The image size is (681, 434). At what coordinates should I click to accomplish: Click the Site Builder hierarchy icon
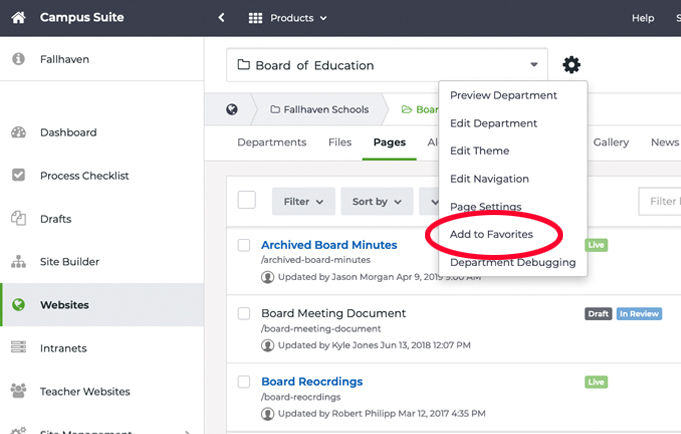click(x=18, y=262)
